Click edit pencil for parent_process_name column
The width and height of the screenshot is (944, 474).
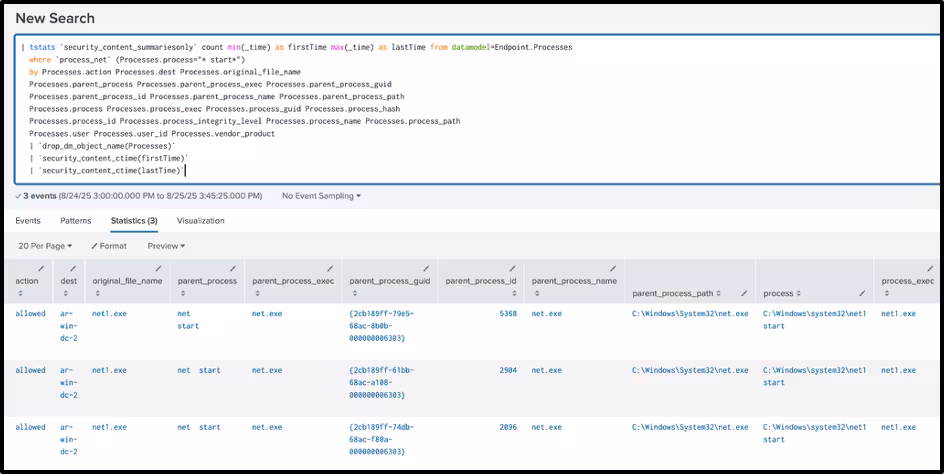617,268
